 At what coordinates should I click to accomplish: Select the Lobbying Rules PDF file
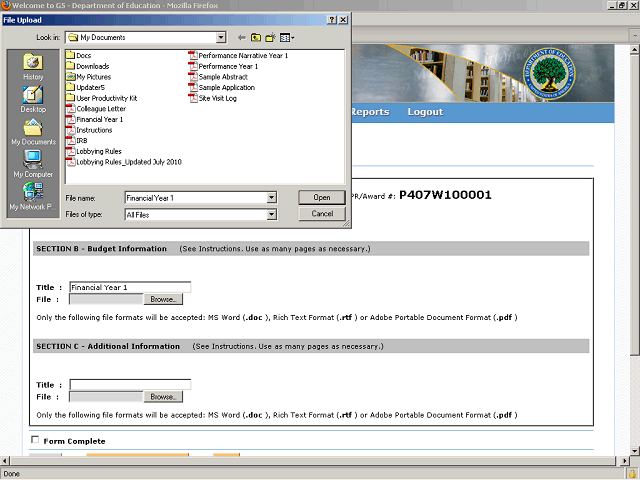pos(94,151)
